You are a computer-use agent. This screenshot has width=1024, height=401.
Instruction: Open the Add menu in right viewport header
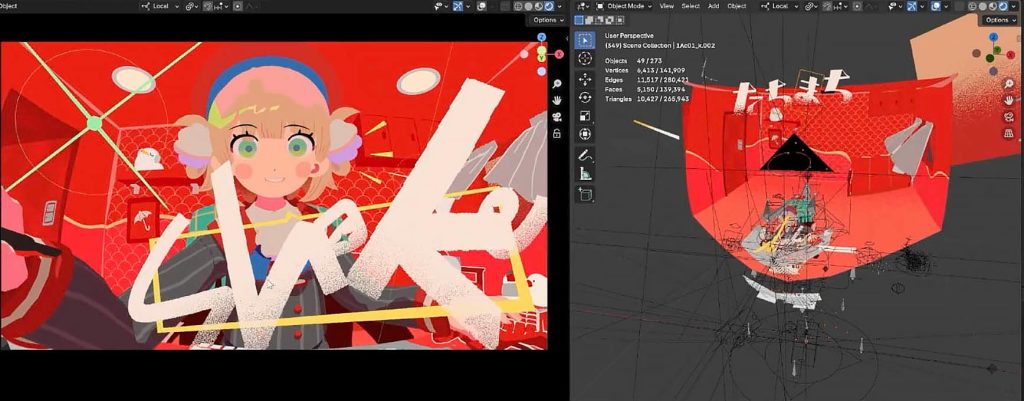[x=714, y=6]
